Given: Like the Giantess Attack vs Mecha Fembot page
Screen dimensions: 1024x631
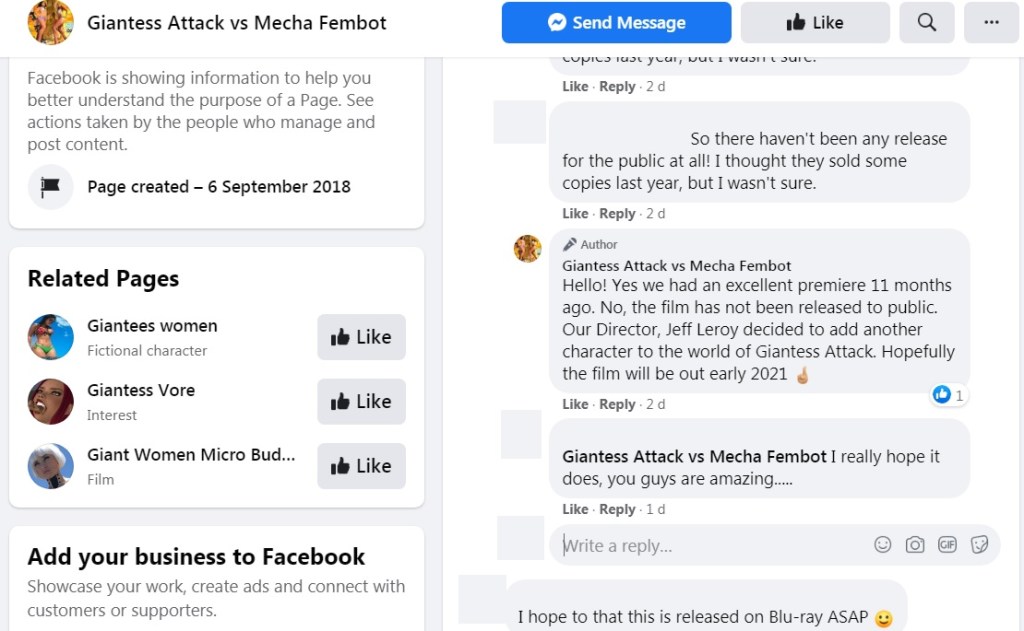Looking at the screenshot, I should [815, 22].
